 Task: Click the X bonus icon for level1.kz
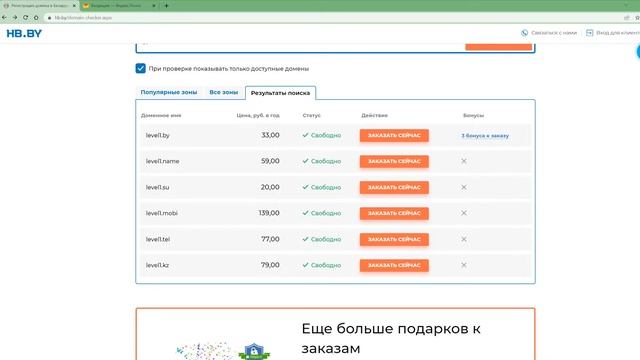[464, 265]
